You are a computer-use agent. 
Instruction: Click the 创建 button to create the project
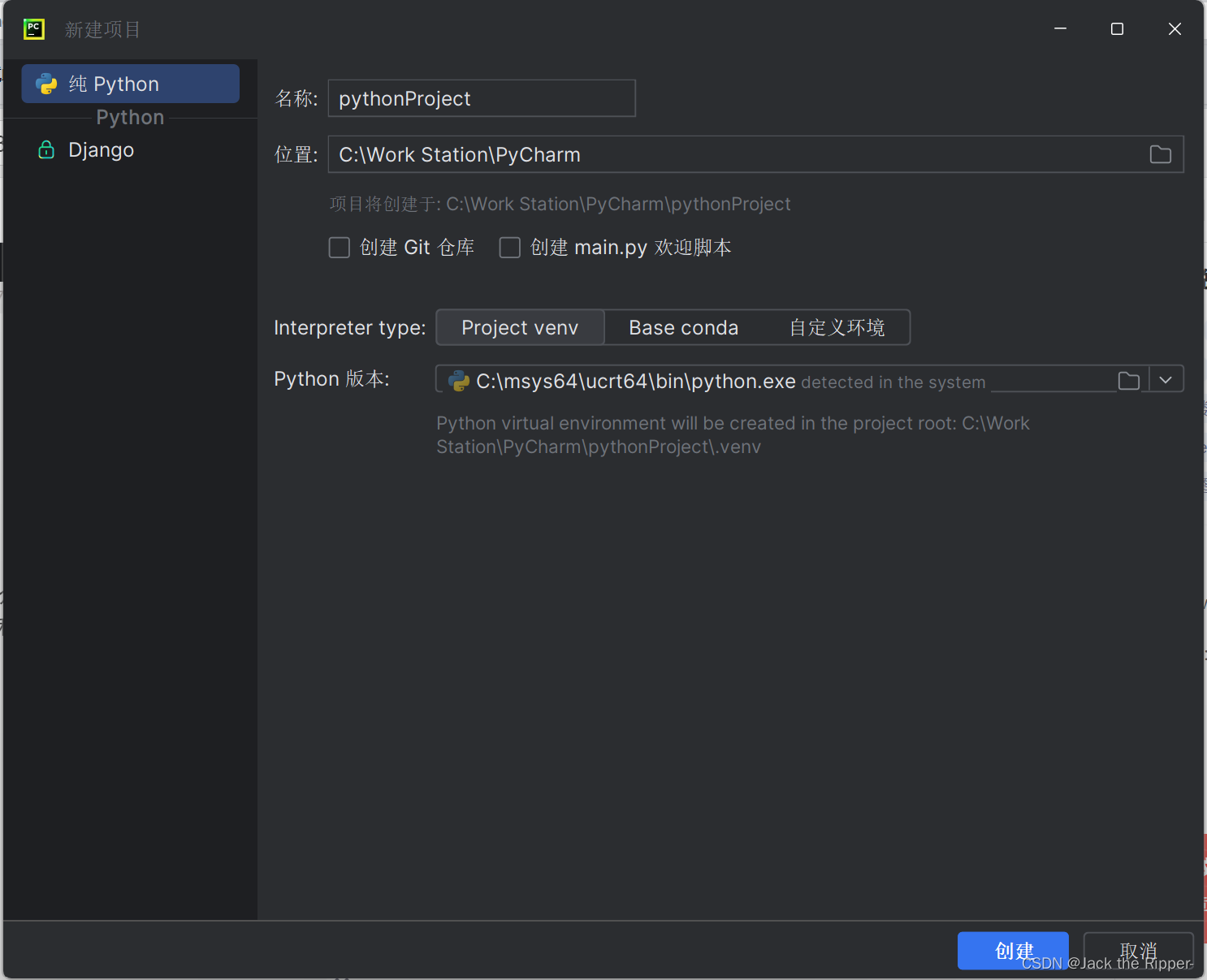(x=1013, y=951)
